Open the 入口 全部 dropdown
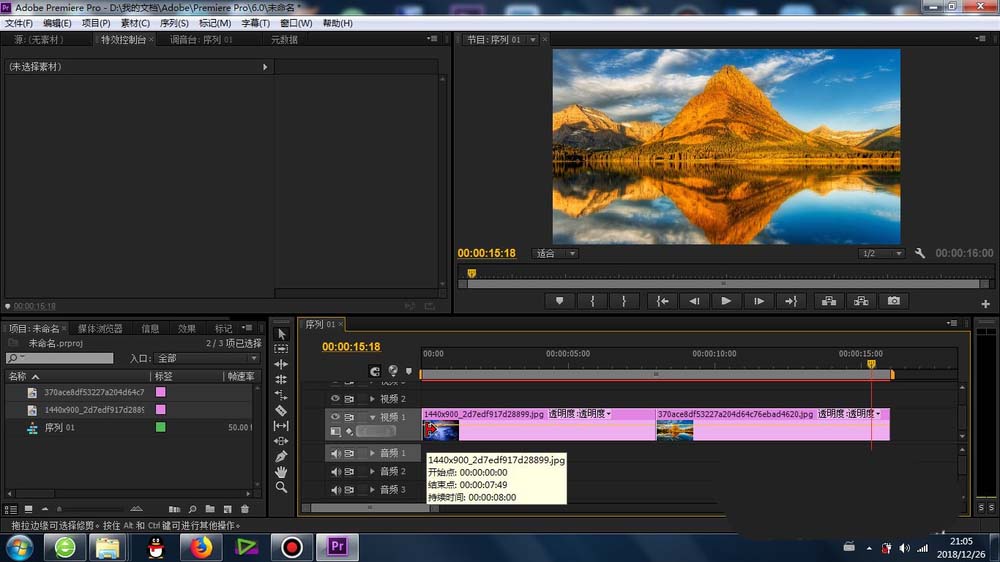 pyautogui.click(x=207, y=359)
